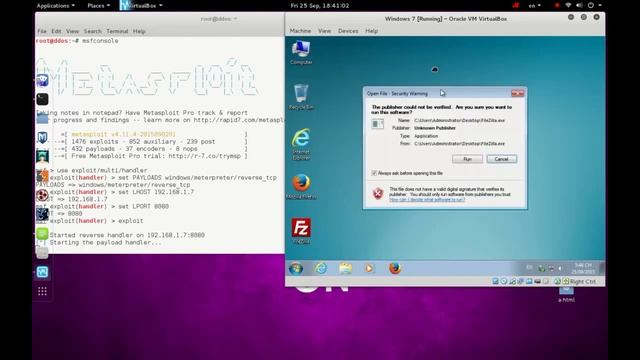Open the green chat icon in the dock
The width and height of the screenshot is (640, 360).
[42, 233]
